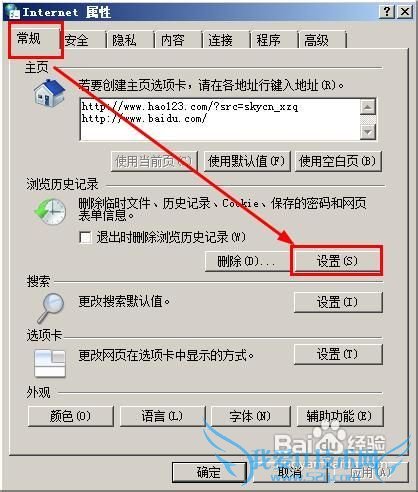The image size is (418, 492).
Task: Click 使用空白页(B) button
Action: pyautogui.click(x=338, y=162)
